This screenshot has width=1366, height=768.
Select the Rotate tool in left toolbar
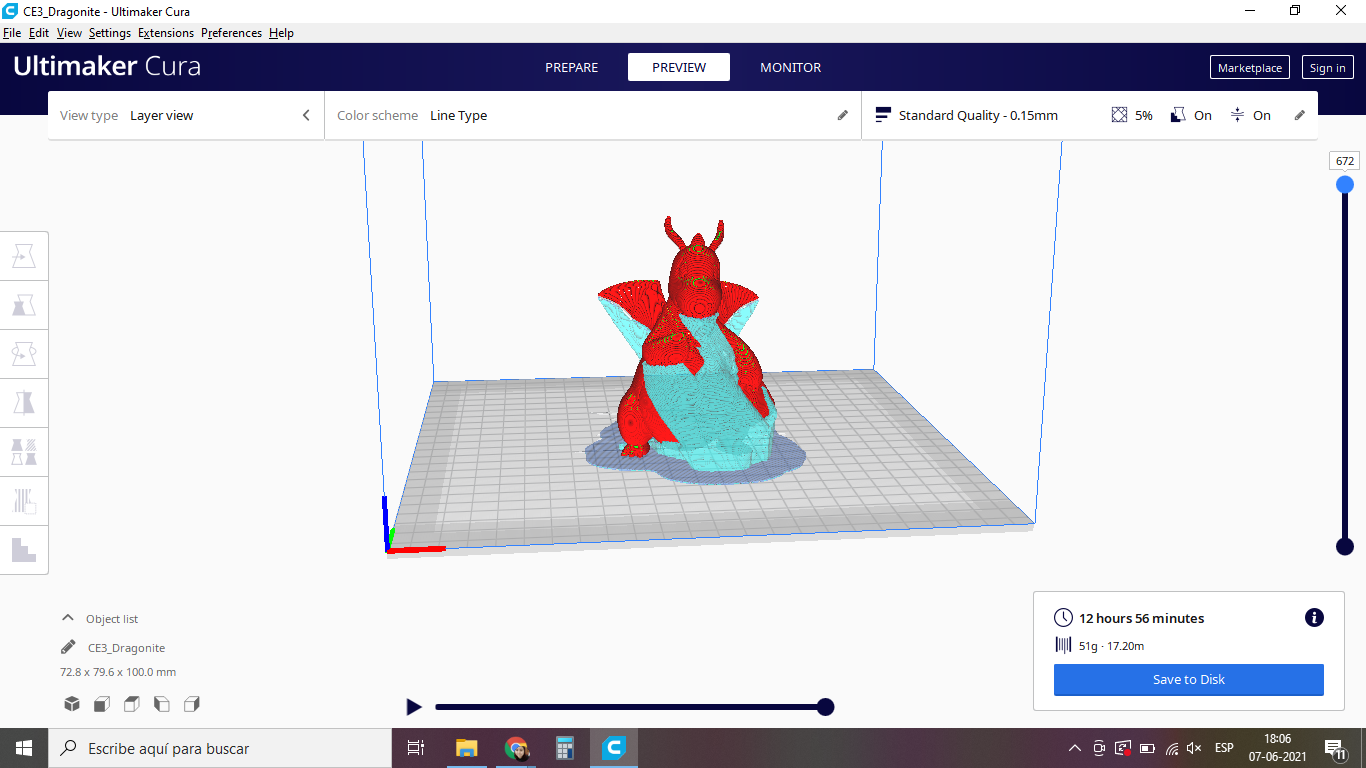(x=24, y=354)
